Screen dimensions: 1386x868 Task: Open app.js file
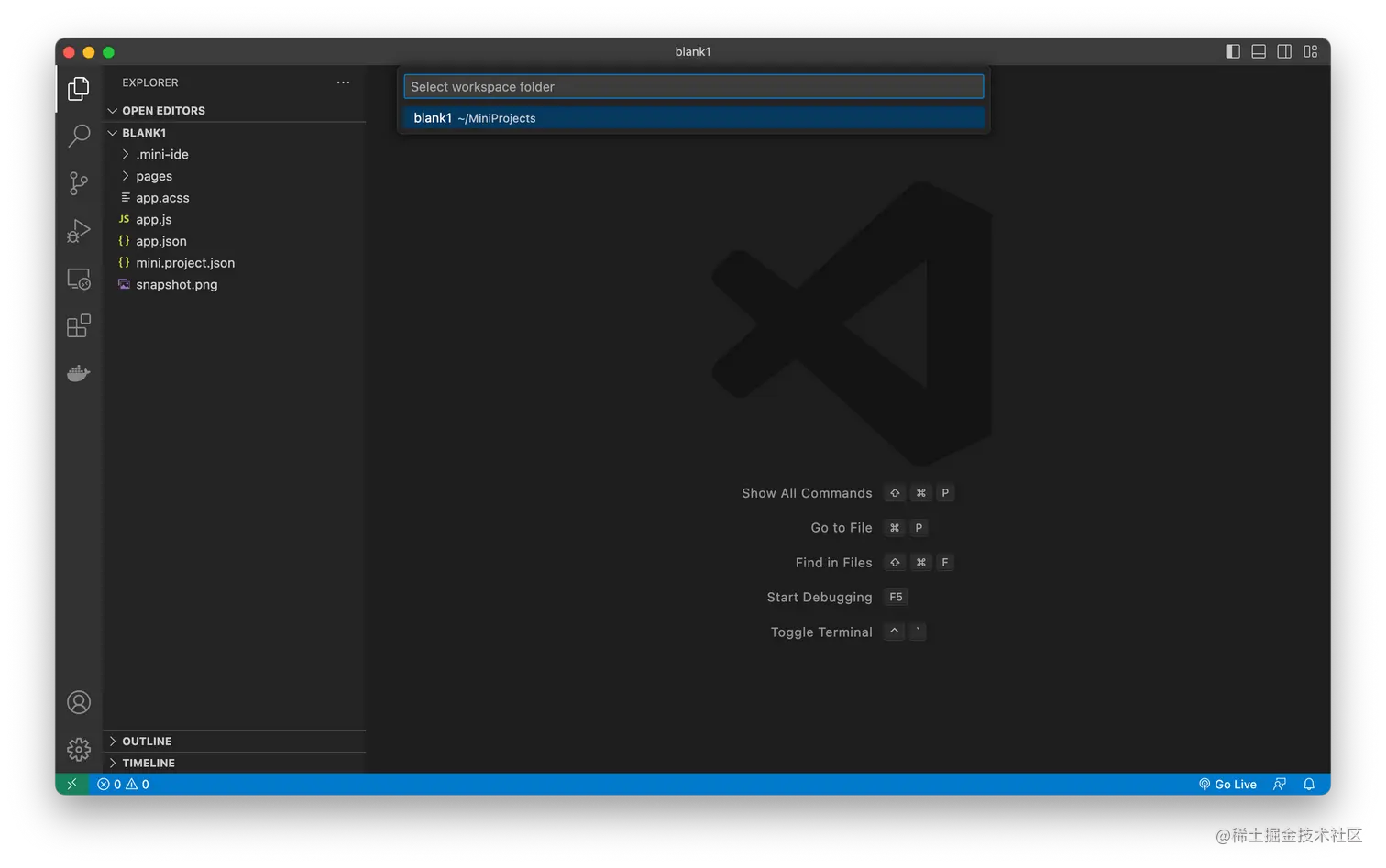coord(236,220)
